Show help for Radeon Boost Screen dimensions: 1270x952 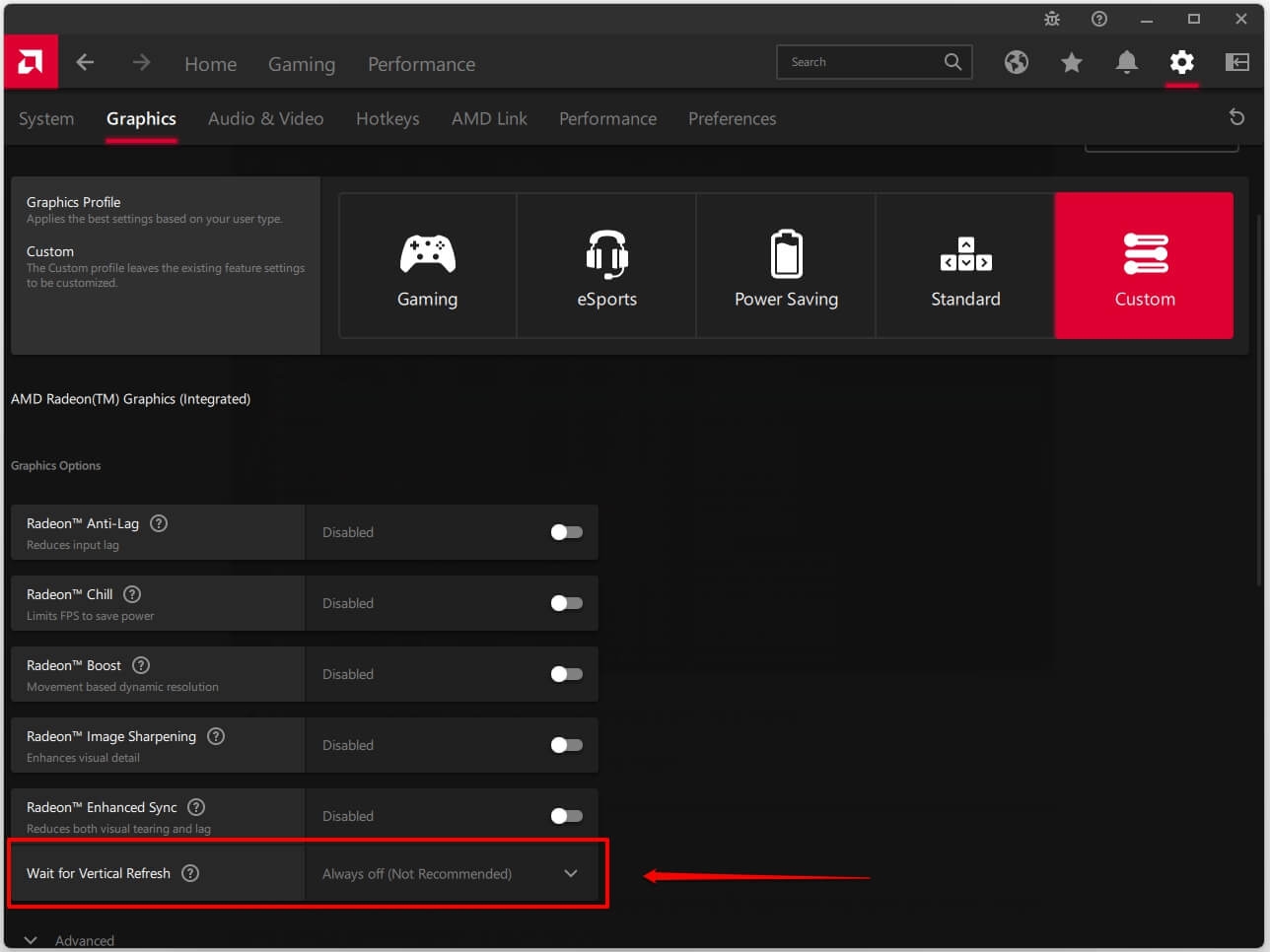(141, 665)
